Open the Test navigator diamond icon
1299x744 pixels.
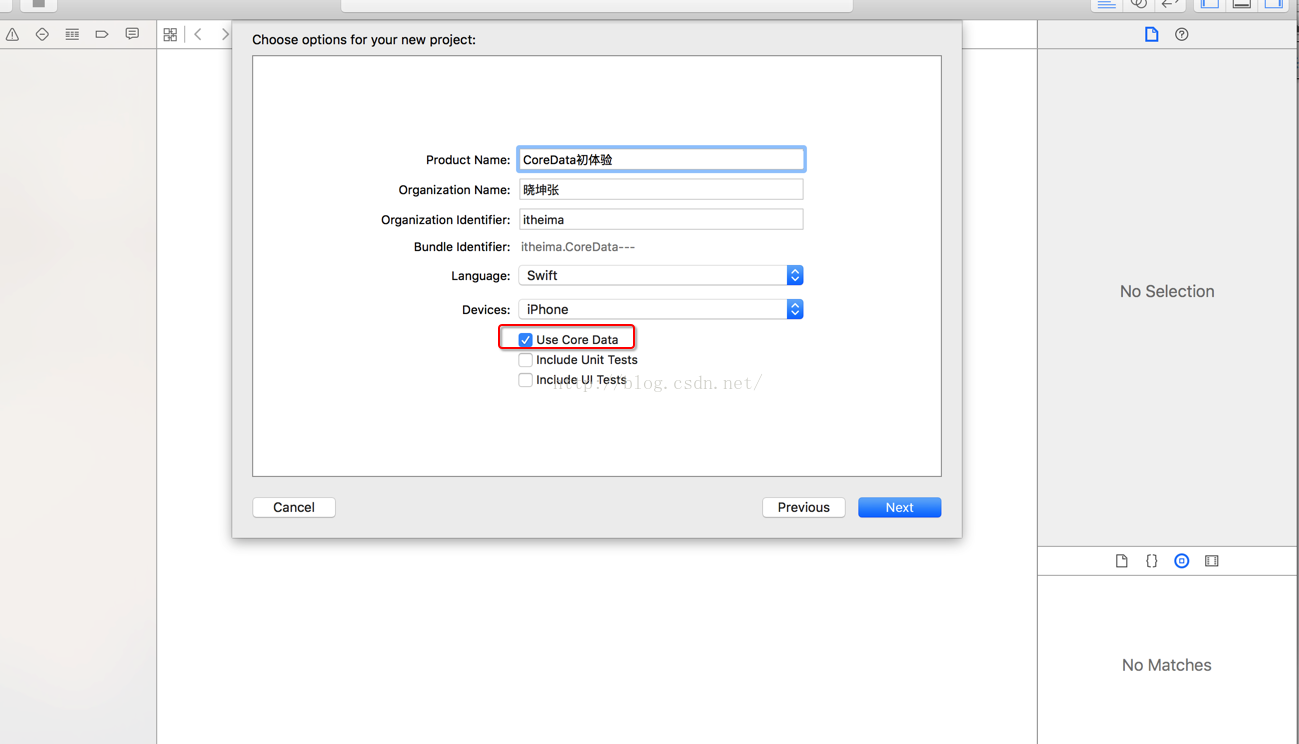click(42, 35)
